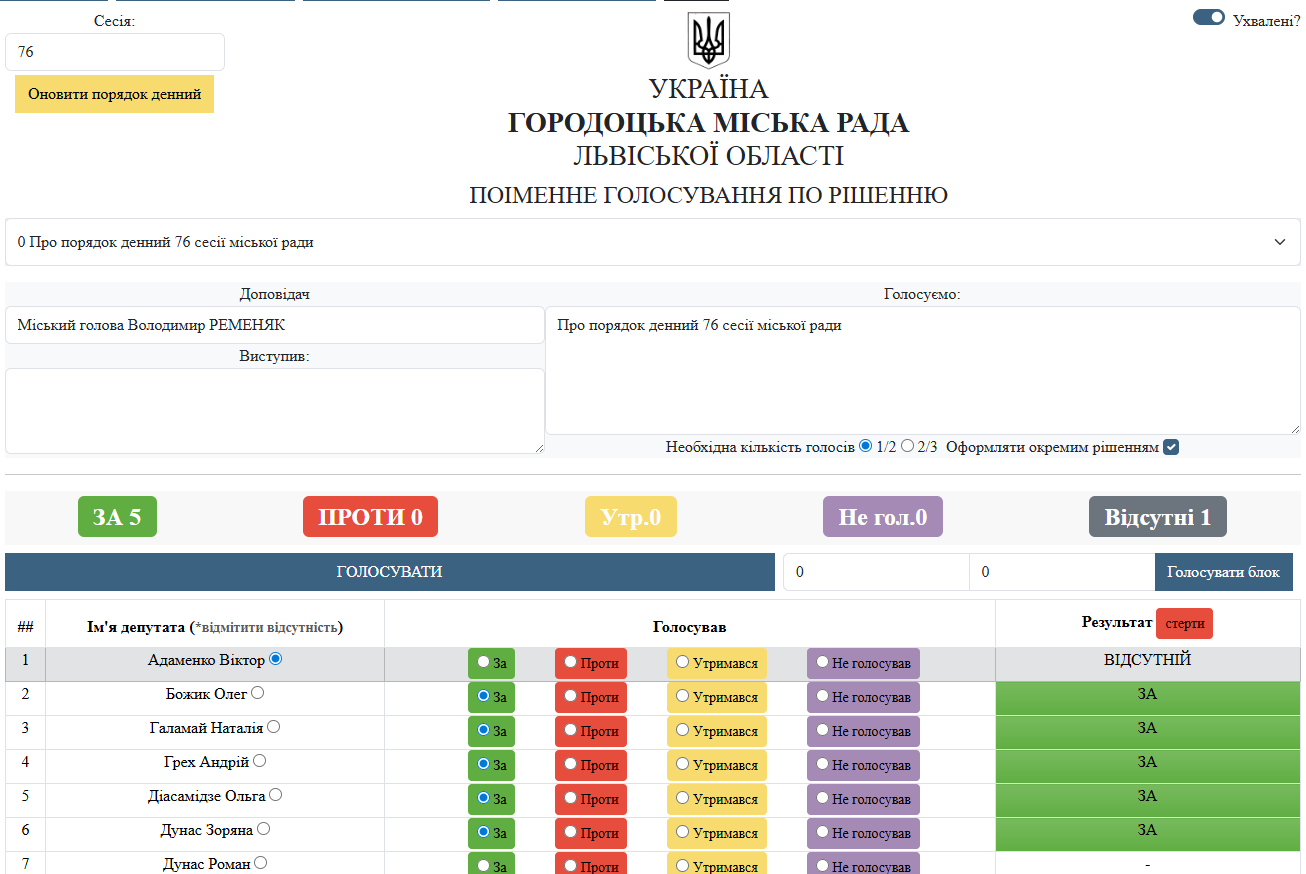Image resolution: width=1306 pixels, height=874 pixels.
Task: Click the 'Доповідач' input field
Action: pyautogui.click(x=275, y=325)
